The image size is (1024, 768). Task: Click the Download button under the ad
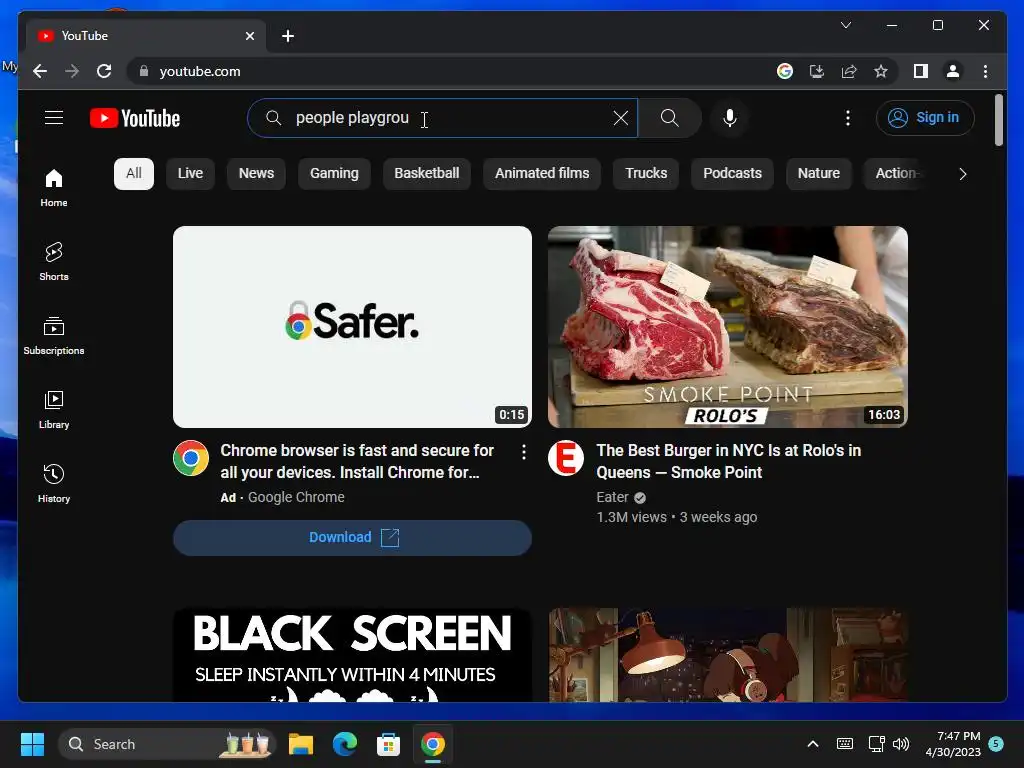click(352, 537)
